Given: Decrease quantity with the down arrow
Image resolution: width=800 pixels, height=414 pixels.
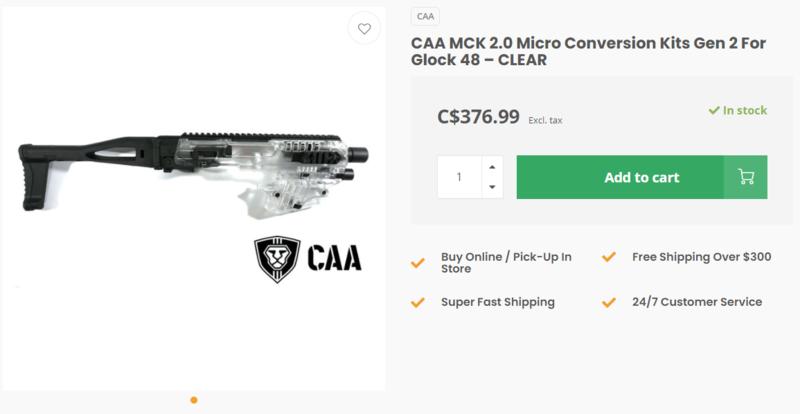Looking at the screenshot, I should [491, 187].
